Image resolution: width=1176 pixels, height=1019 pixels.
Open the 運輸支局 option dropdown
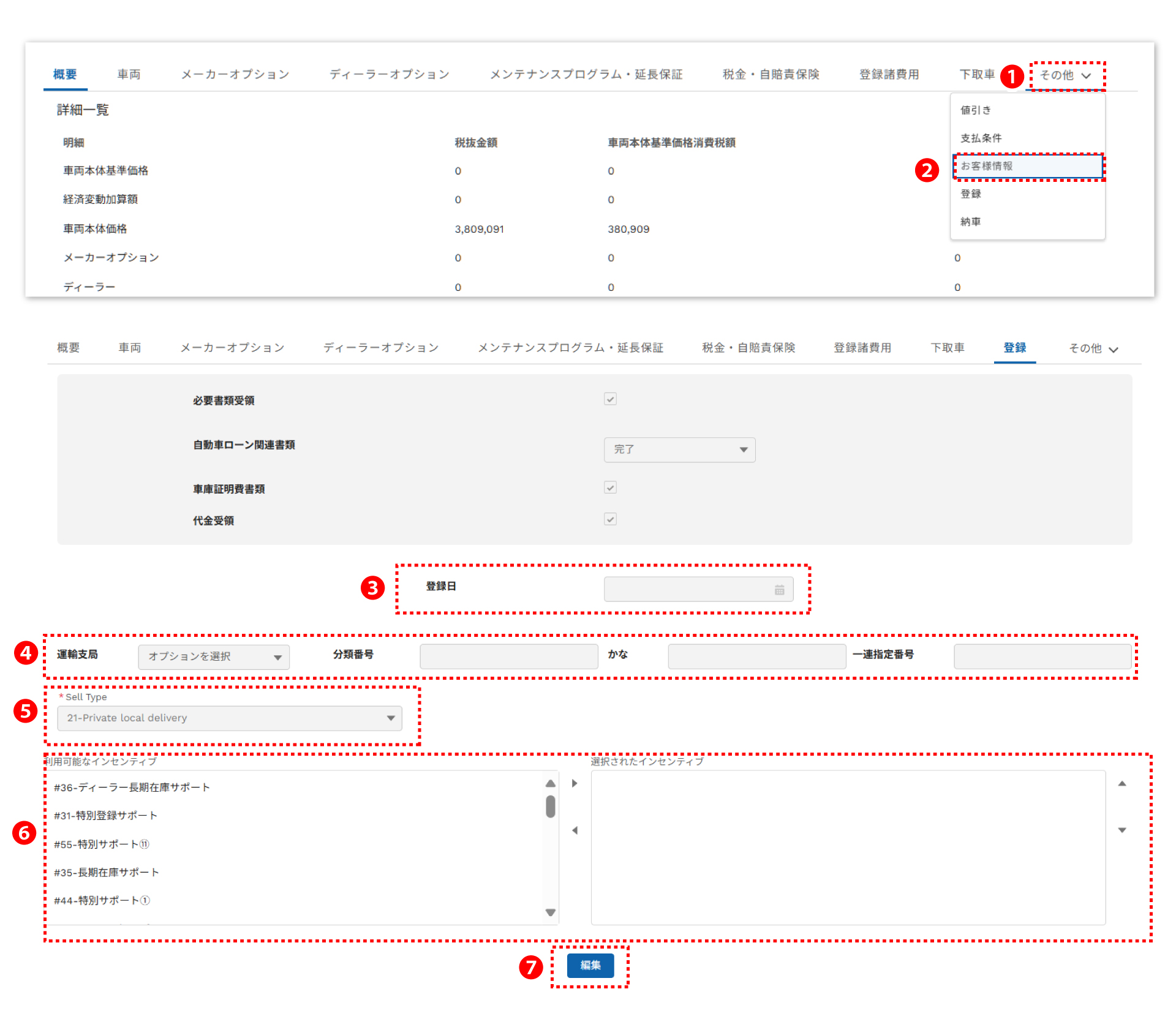[214, 656]
